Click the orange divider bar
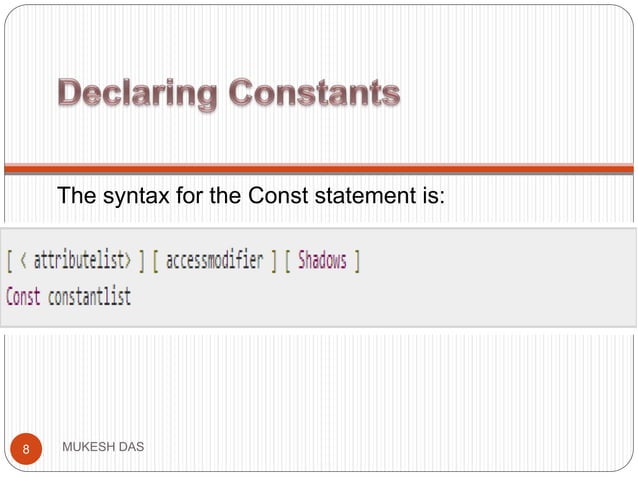638x478 pixels. pos(318,169)
